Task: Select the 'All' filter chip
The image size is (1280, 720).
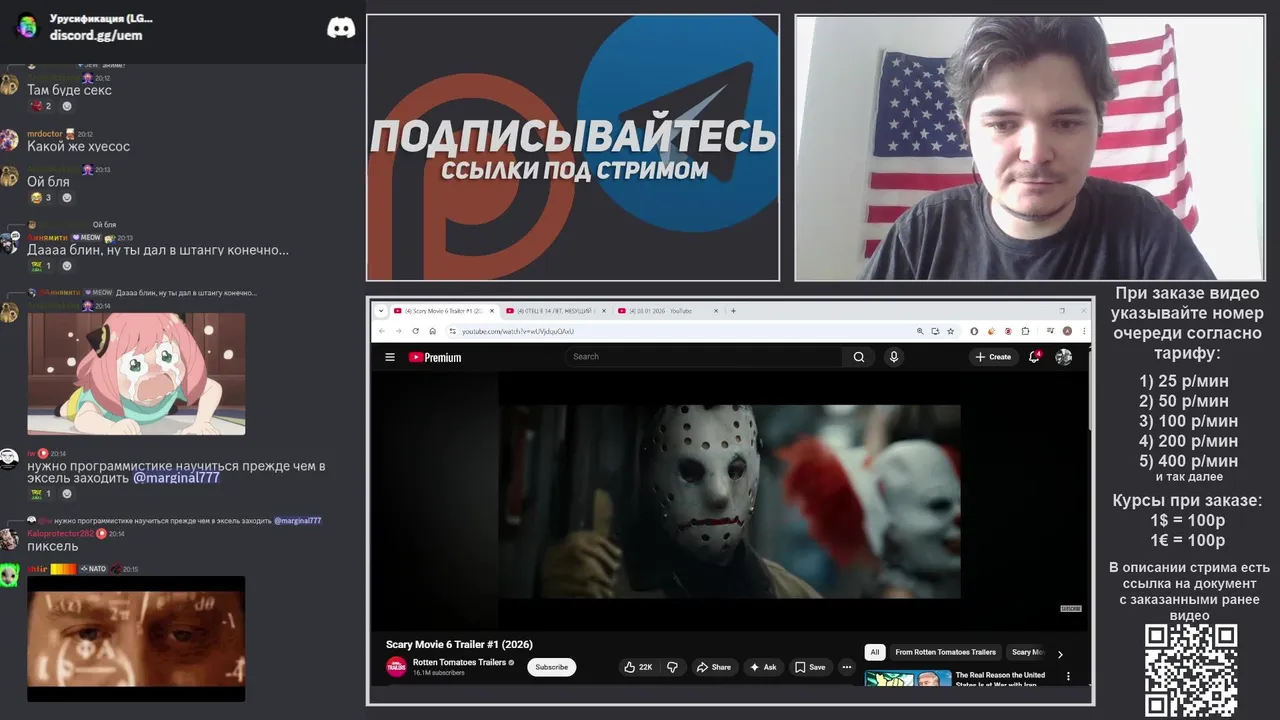Action: pos(875,652)
